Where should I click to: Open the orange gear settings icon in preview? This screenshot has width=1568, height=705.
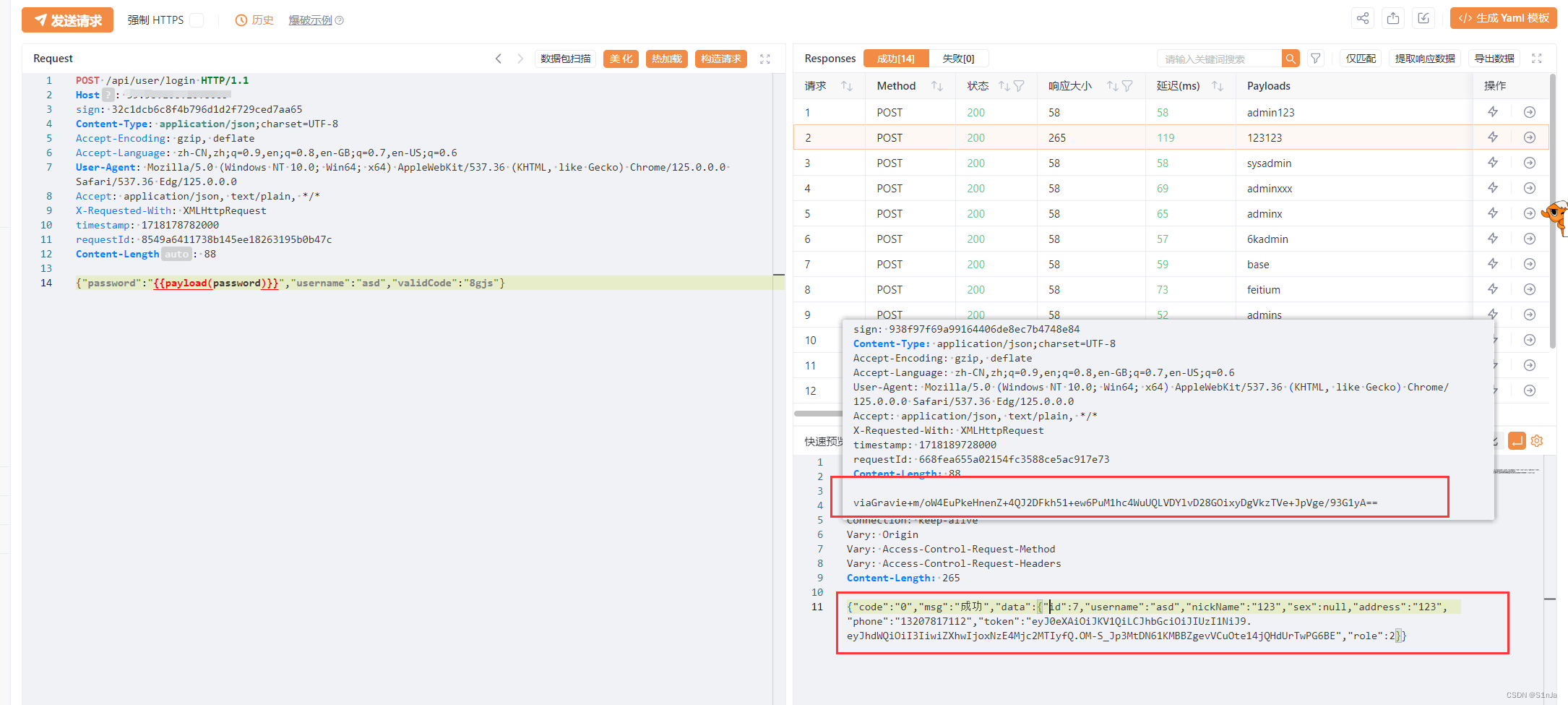tap(1537, 440)
